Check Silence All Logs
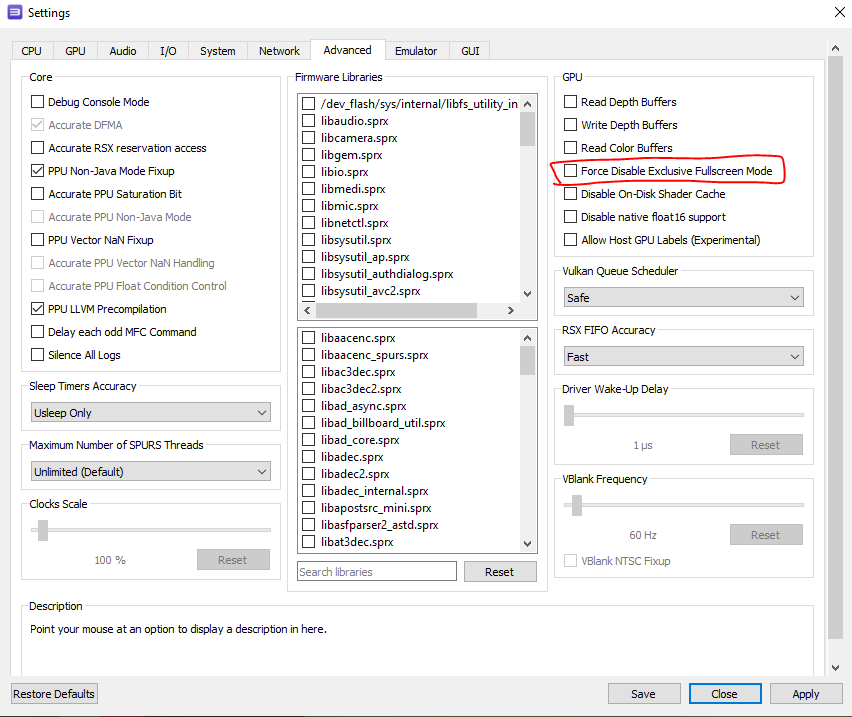Screen dimensions: 852x717 click(x=37, y=355)
